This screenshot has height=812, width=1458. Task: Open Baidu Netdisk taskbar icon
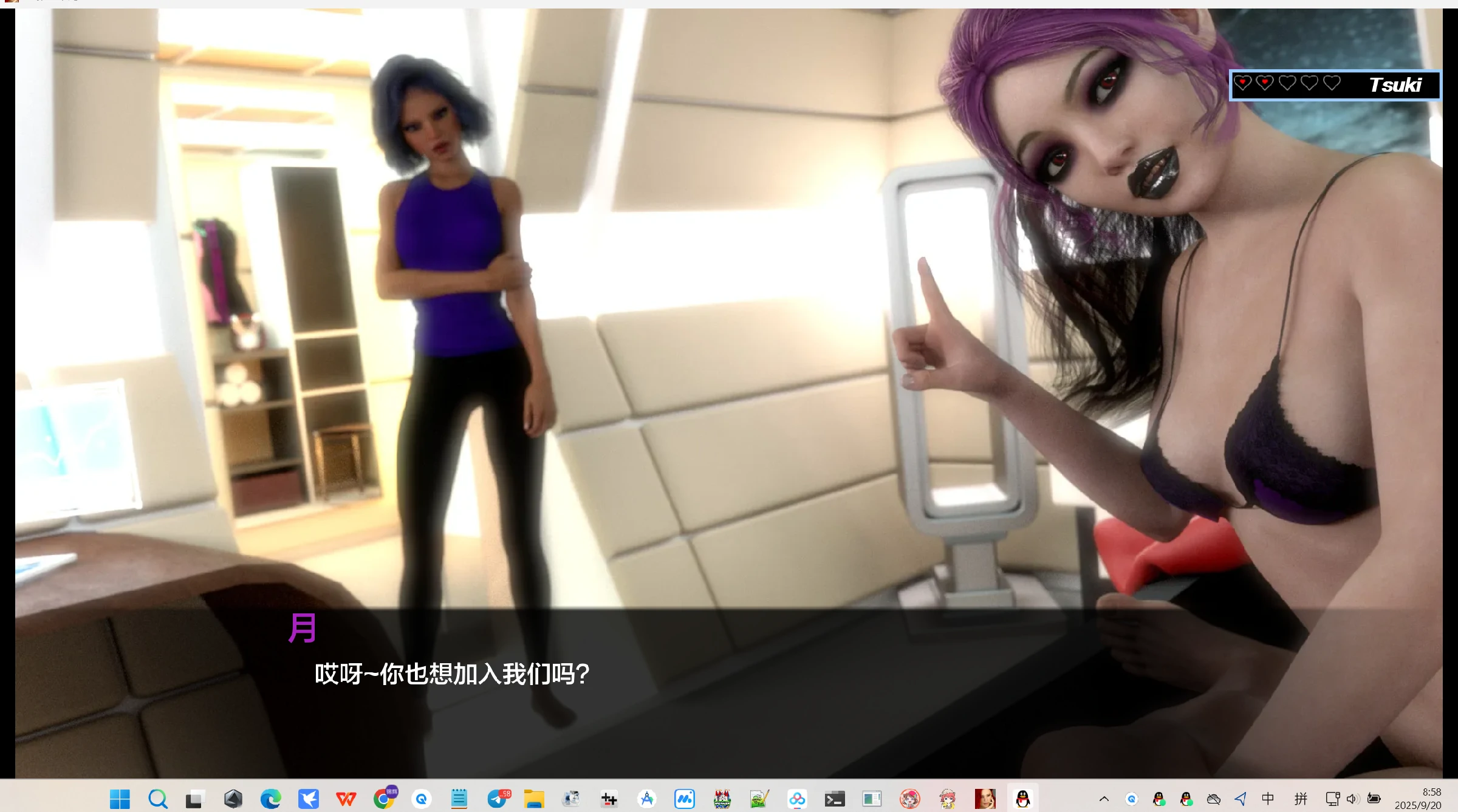797,799
